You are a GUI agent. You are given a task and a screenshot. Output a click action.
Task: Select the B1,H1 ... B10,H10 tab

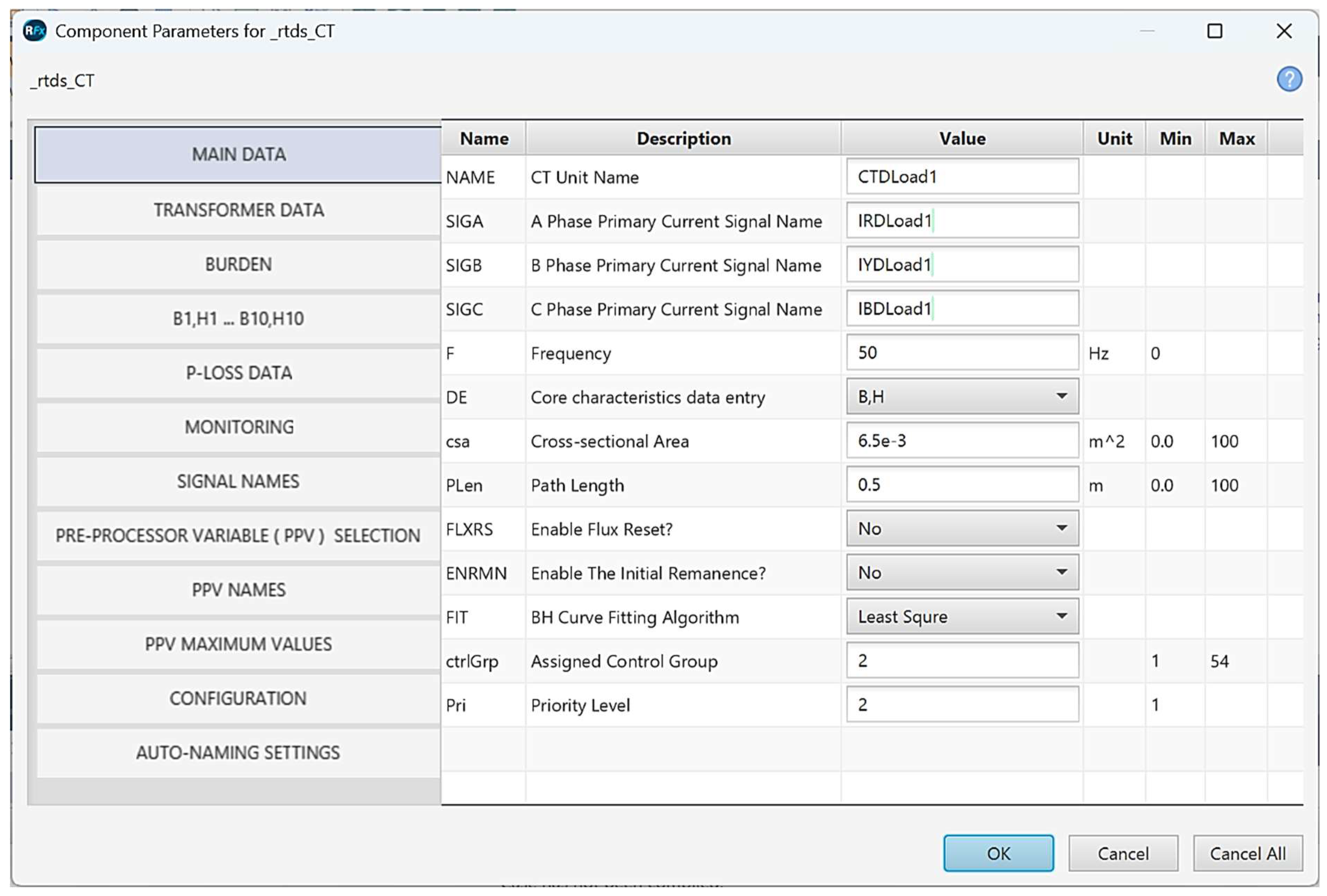click(x=239, y=319)
